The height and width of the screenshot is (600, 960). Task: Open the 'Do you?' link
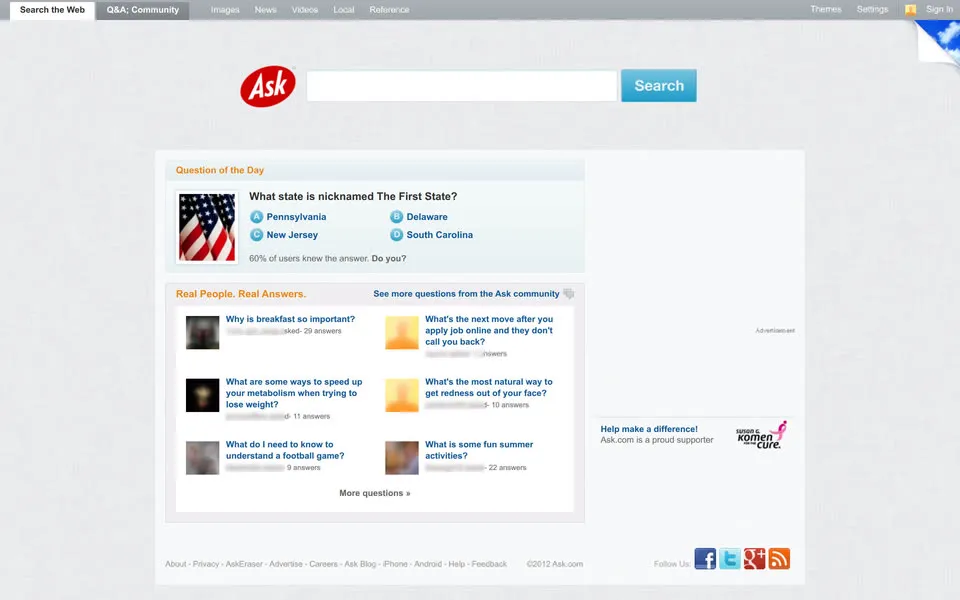[389, 258]
